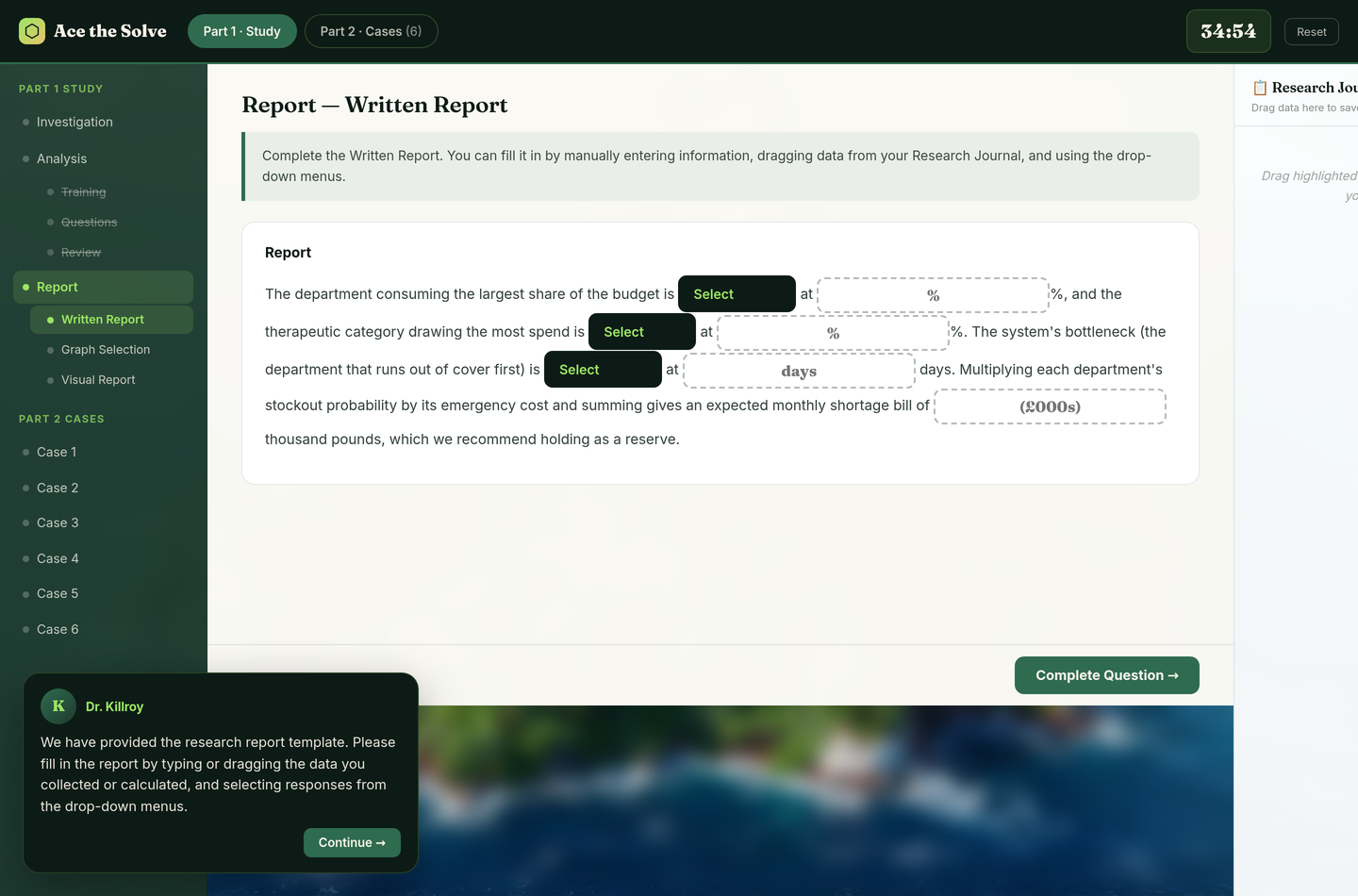Select the Training sub-item
The image size is (1358, 896).
111,192
